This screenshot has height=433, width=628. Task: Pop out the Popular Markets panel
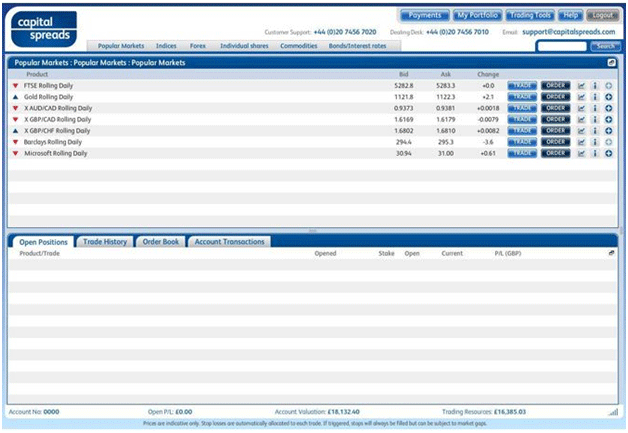[612, 62]
